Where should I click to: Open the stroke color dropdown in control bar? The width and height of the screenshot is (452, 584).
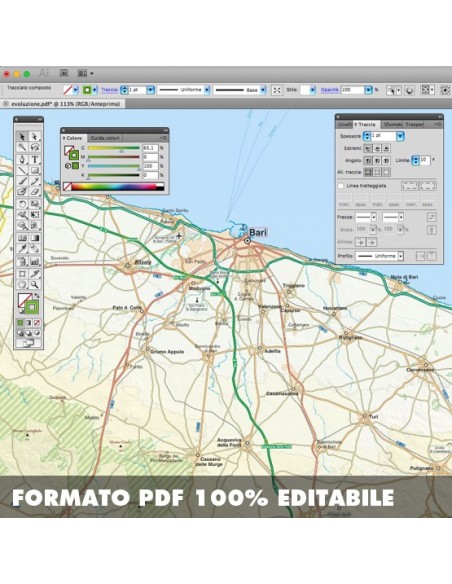point(95,90)
